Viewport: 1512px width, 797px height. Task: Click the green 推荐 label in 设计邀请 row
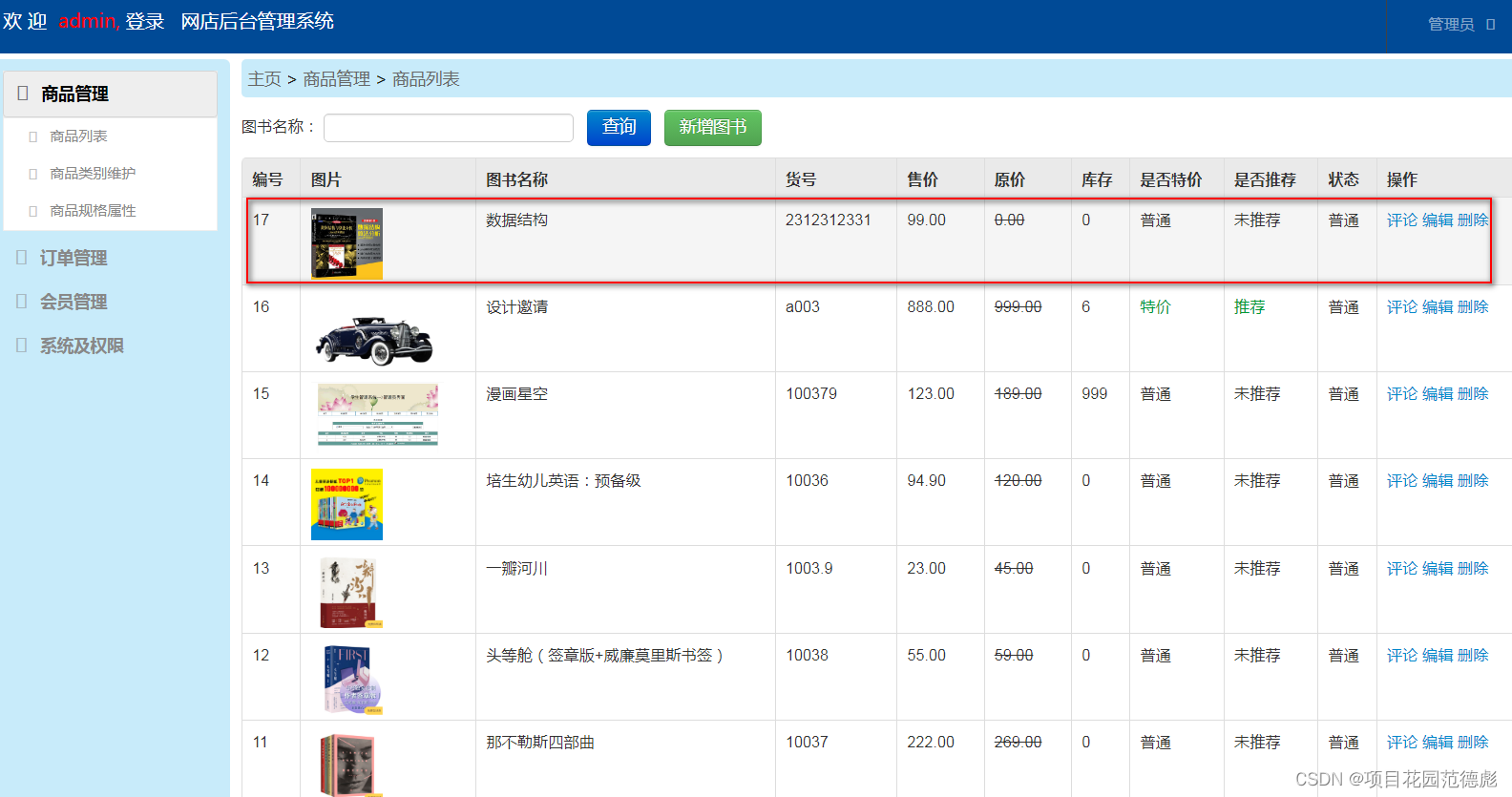click(x=1249, y=307)
